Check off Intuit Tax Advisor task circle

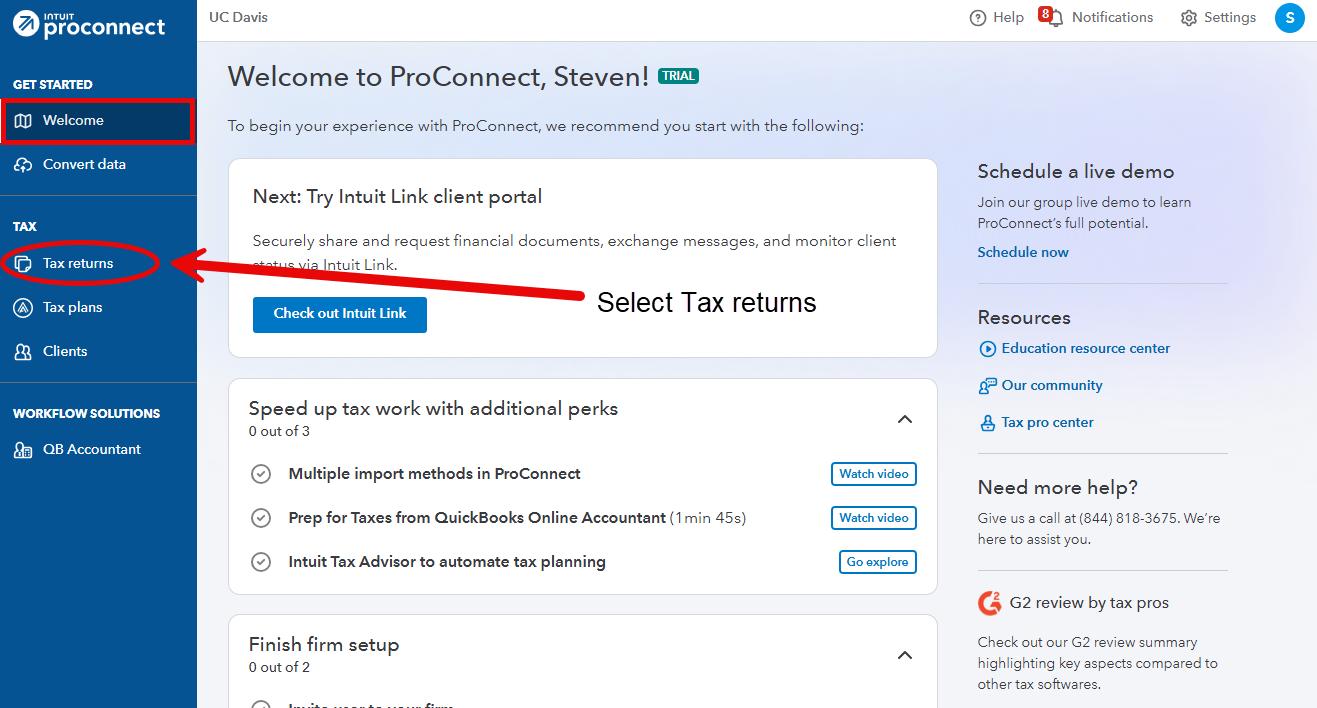tap(261, 562)
